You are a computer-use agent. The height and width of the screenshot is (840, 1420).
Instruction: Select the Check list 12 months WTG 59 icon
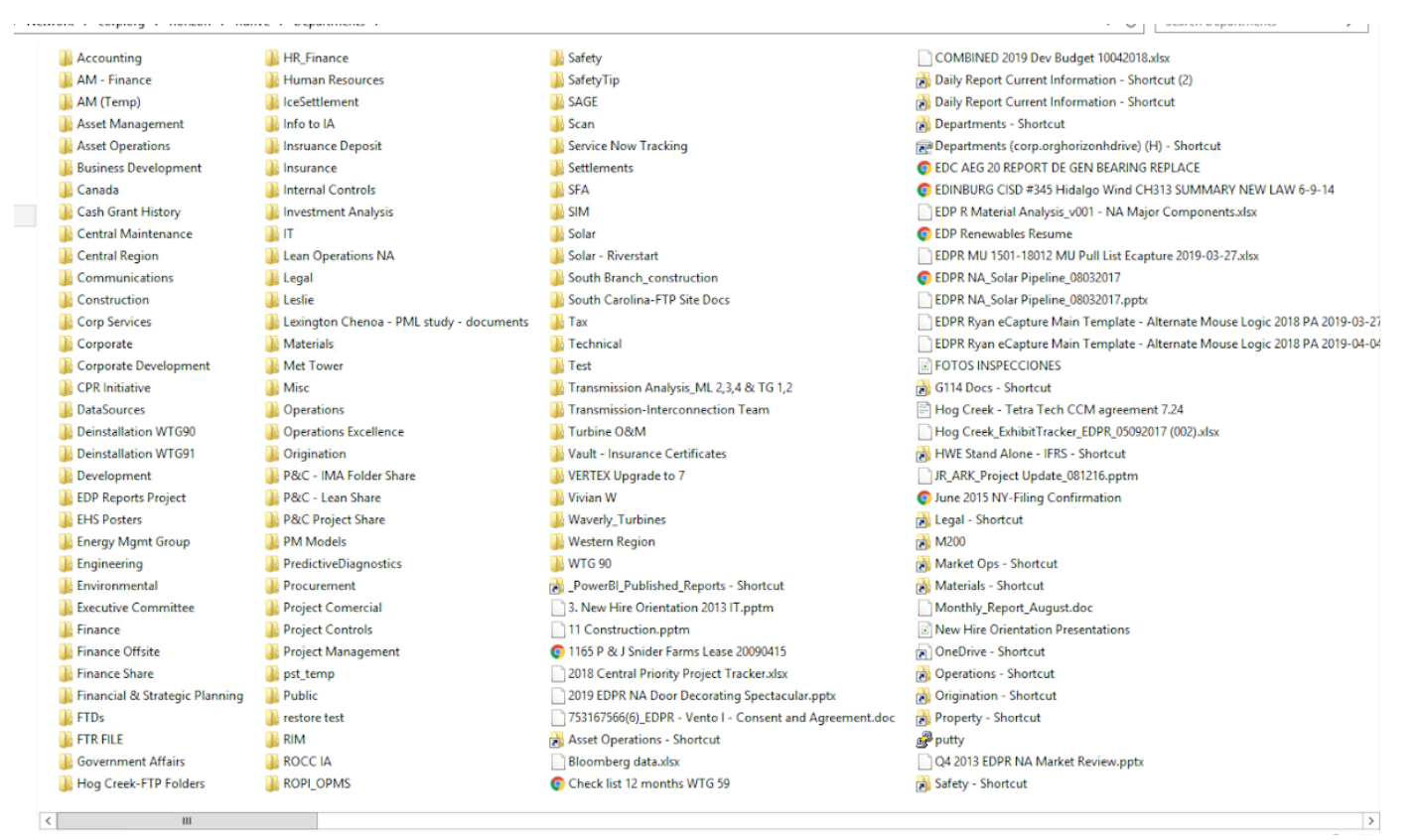click(557, 783)
